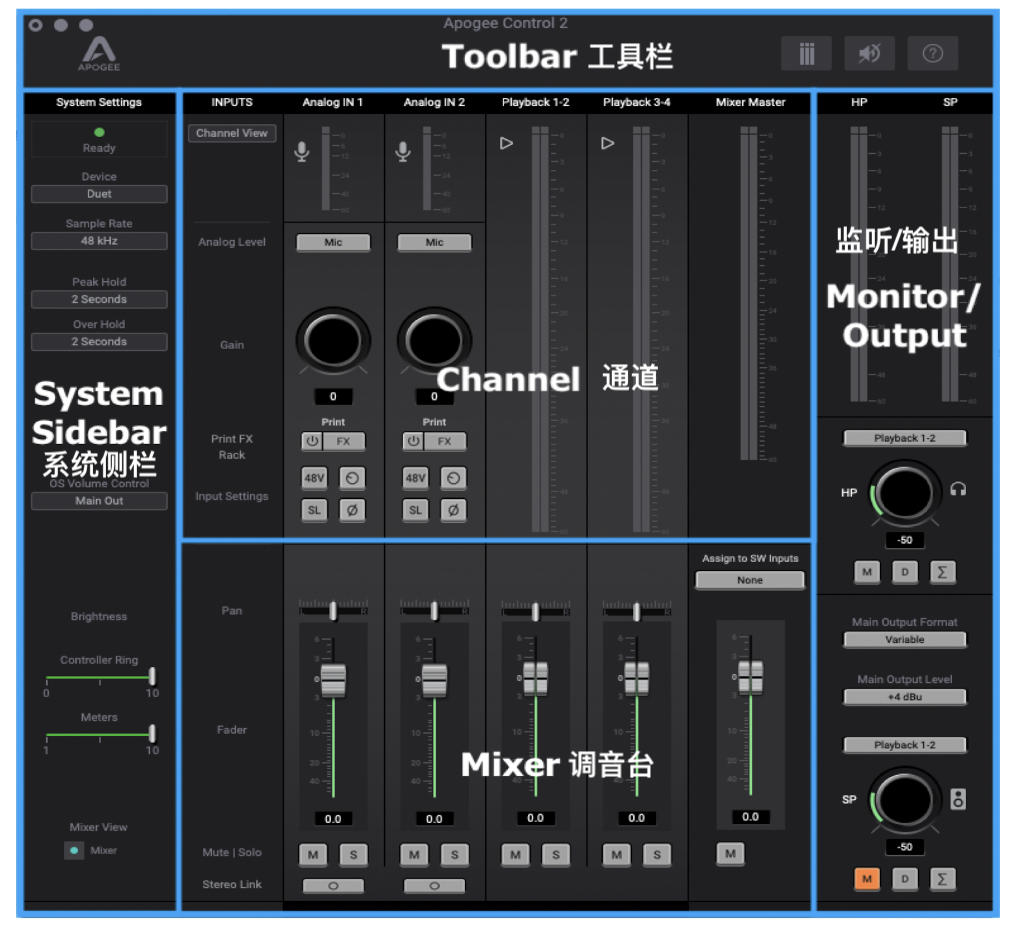Click the microphone icon on Analog IN 1

point(301,151)
